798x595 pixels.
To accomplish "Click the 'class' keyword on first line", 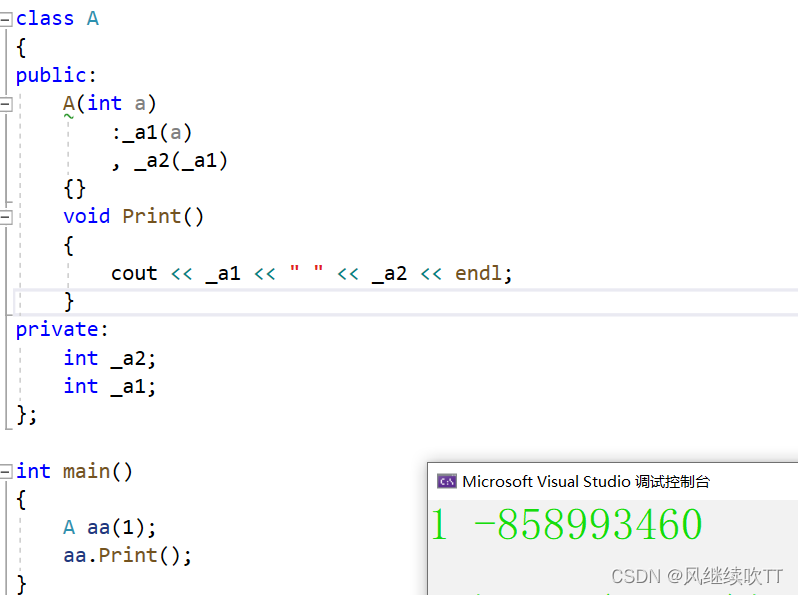I will pyautogui.click(x=45, y=19).
